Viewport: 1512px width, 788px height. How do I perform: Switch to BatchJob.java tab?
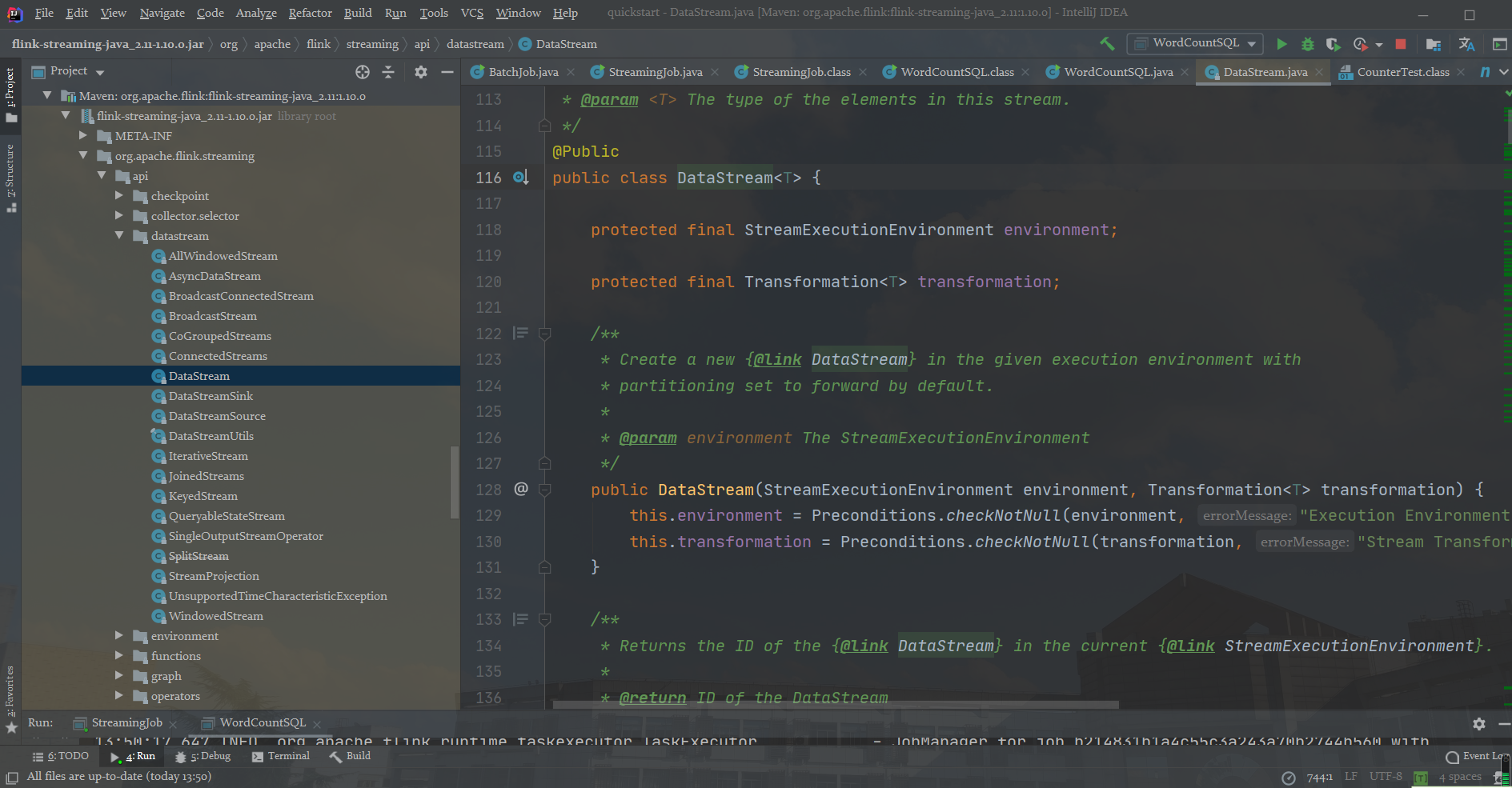click(523, 72)
